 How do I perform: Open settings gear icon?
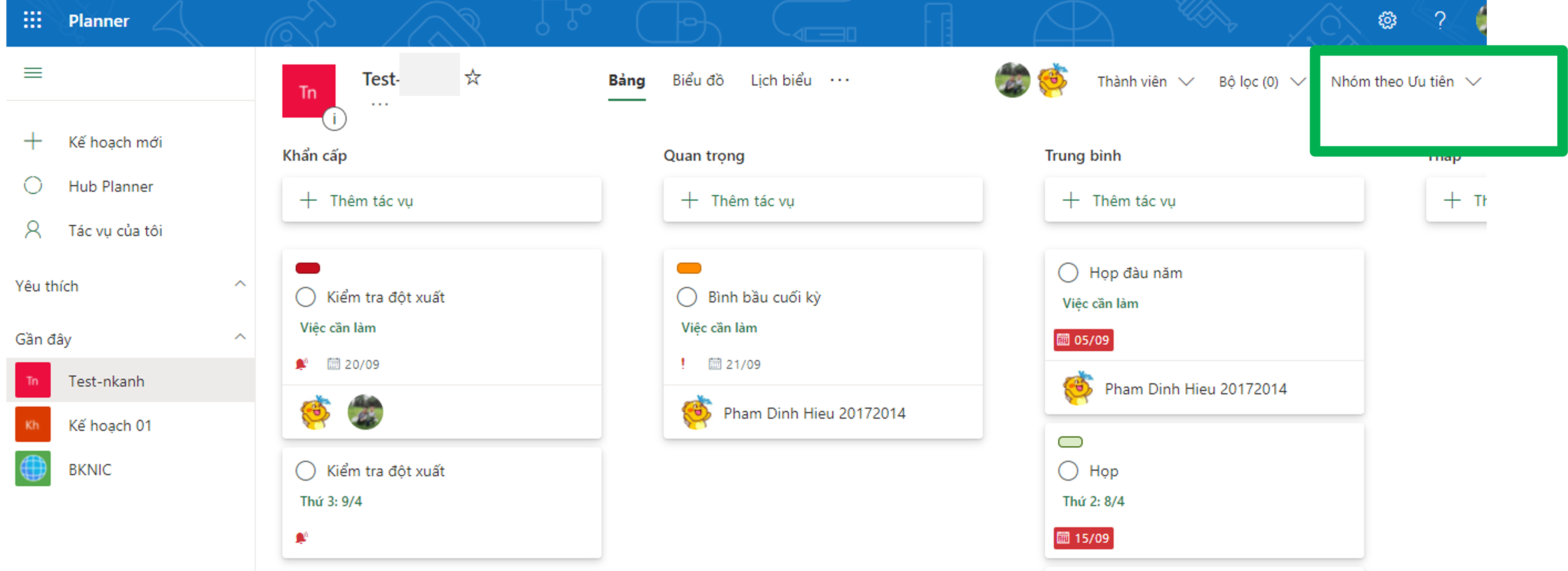(x=1387, y=20)
